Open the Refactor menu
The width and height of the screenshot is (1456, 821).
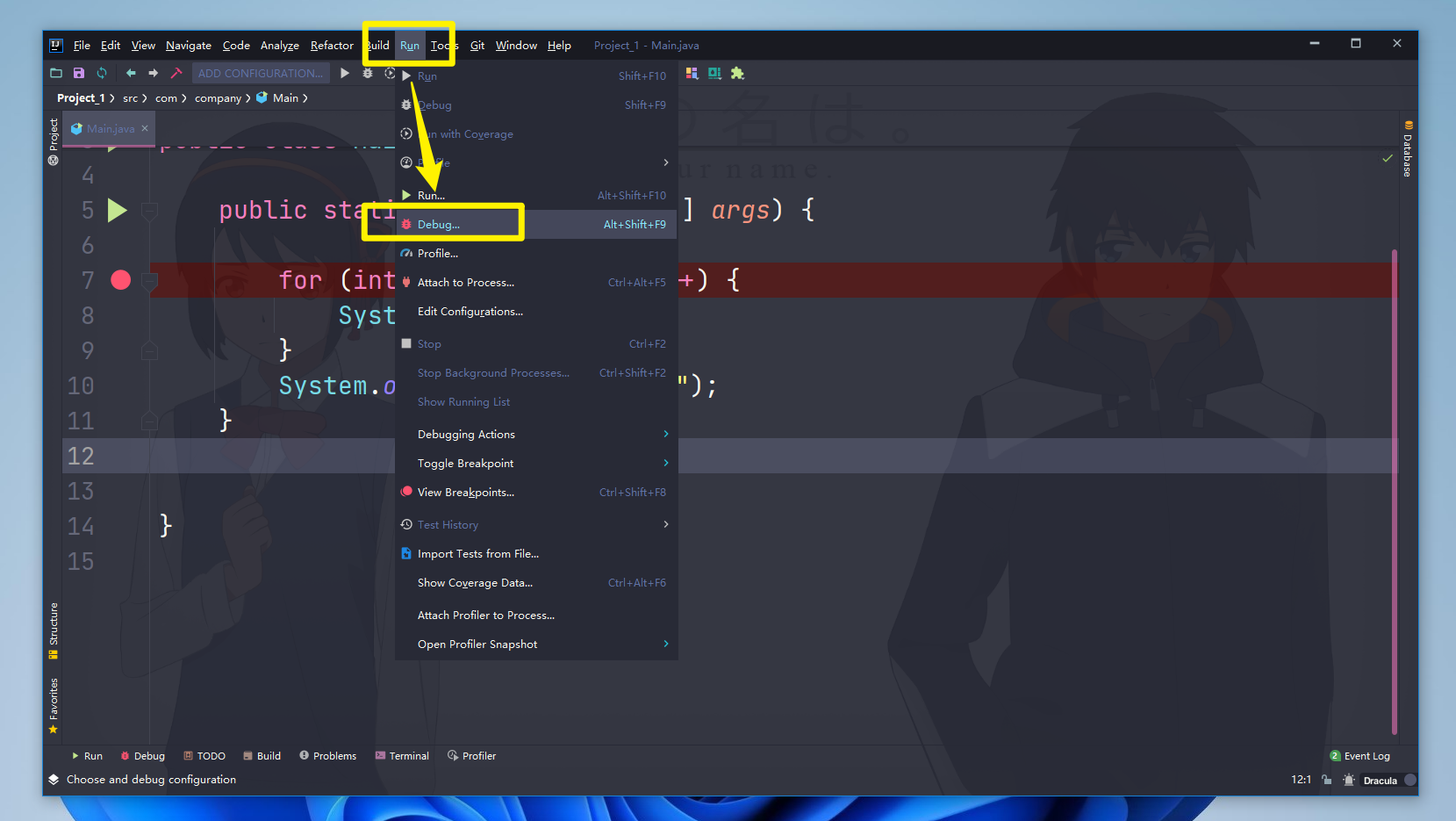[x=332, y=45]
